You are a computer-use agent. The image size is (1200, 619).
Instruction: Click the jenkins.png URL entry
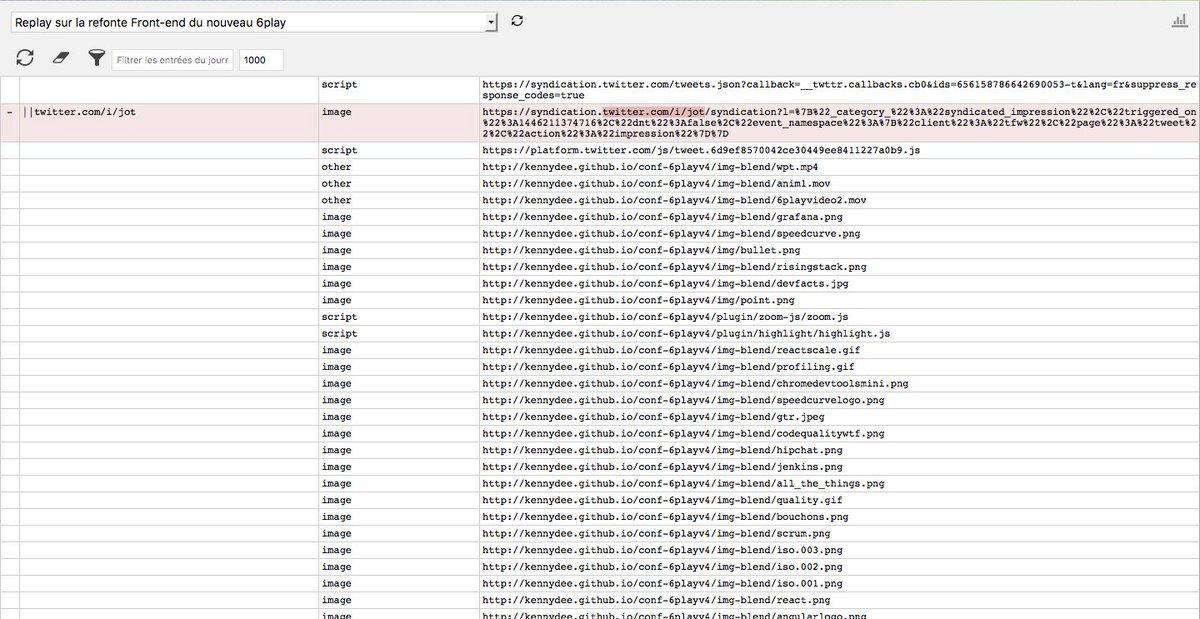[839, 467]
